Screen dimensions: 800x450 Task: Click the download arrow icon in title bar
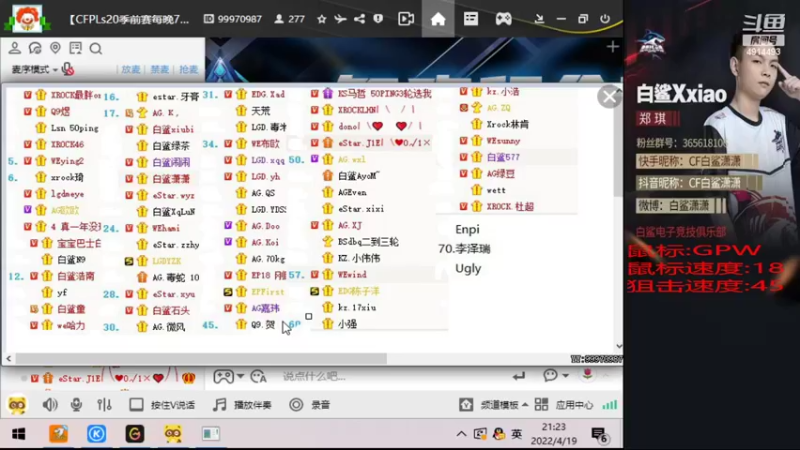[539, 19]
